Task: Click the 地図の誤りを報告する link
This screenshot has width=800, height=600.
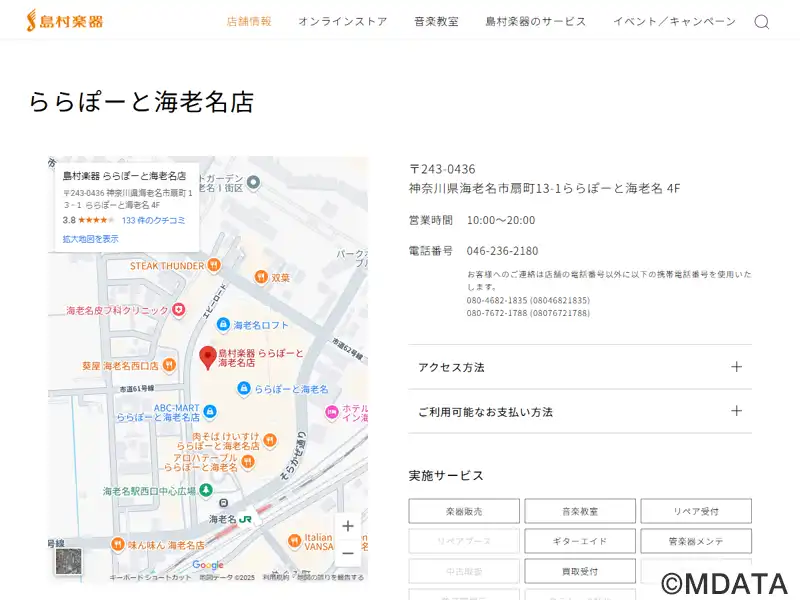Action: point(331,577)
